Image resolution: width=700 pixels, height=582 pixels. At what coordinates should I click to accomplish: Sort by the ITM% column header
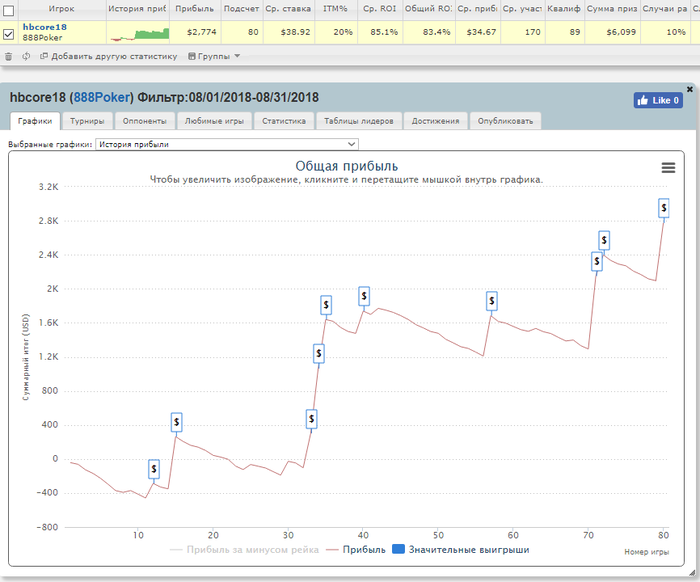[x=335, y=9]
